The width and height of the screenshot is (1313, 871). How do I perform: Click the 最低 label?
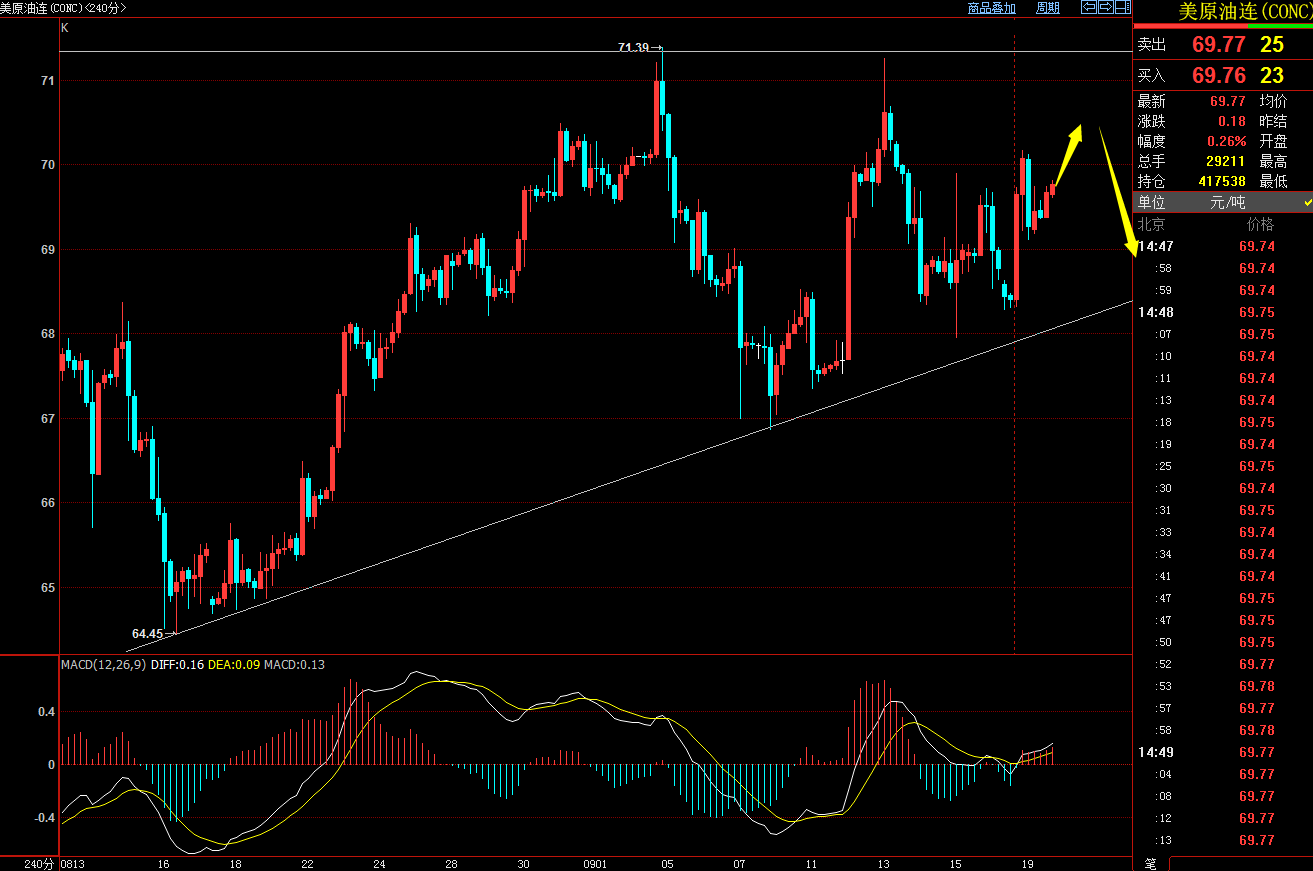pyautogui.click(x=1273, y=181)
